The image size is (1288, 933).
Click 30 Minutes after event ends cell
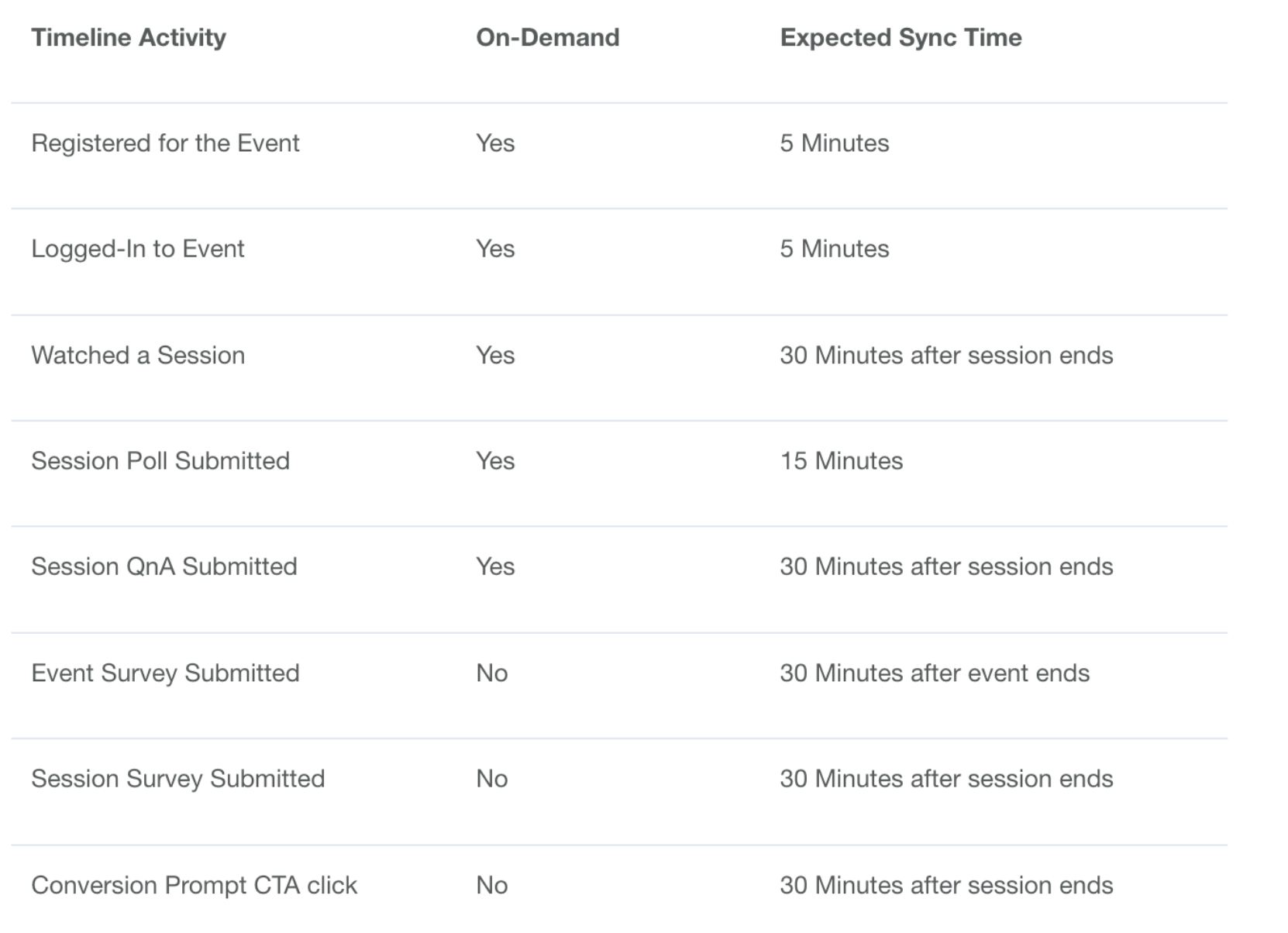tap(935, 673)
